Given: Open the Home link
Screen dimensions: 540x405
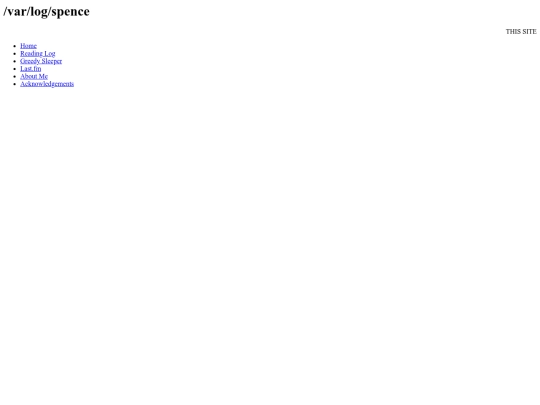Looking at the screenshot, I should (x=28, y=46).
